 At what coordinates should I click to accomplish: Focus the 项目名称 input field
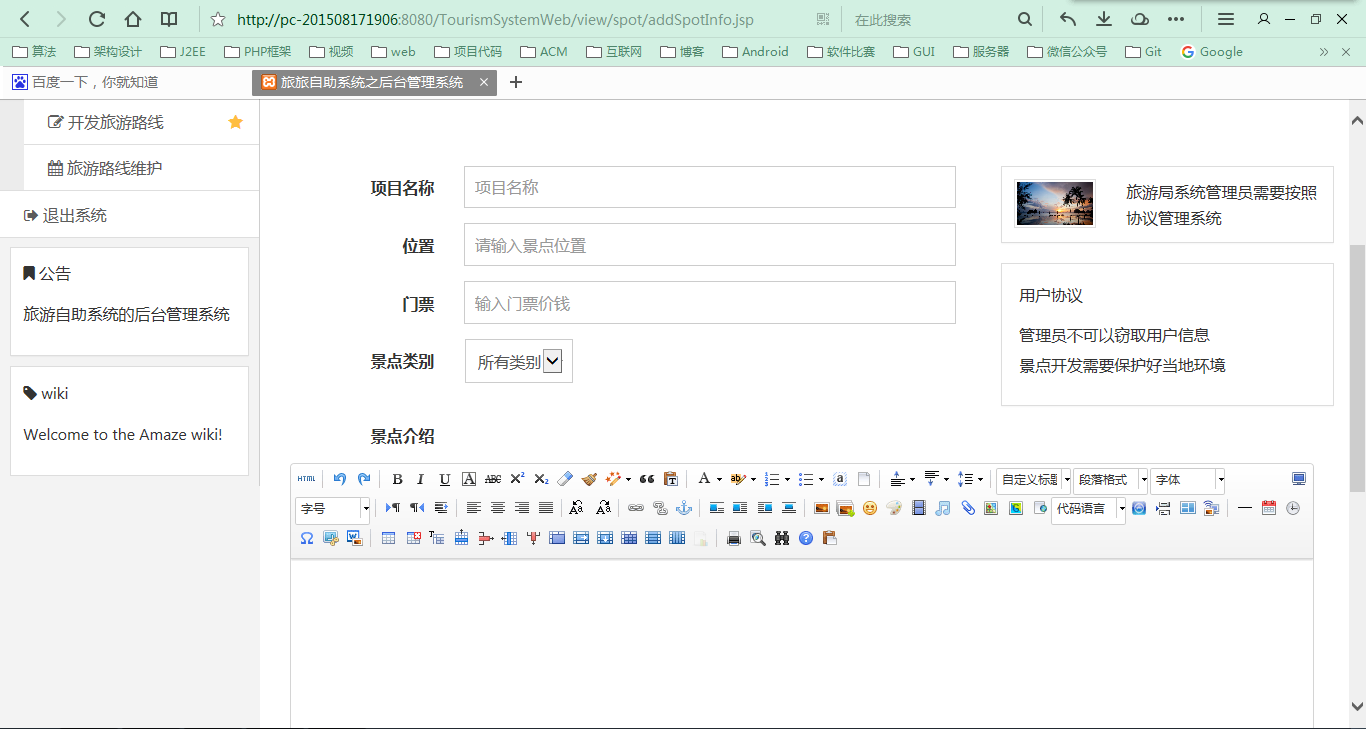pos(710,187)
